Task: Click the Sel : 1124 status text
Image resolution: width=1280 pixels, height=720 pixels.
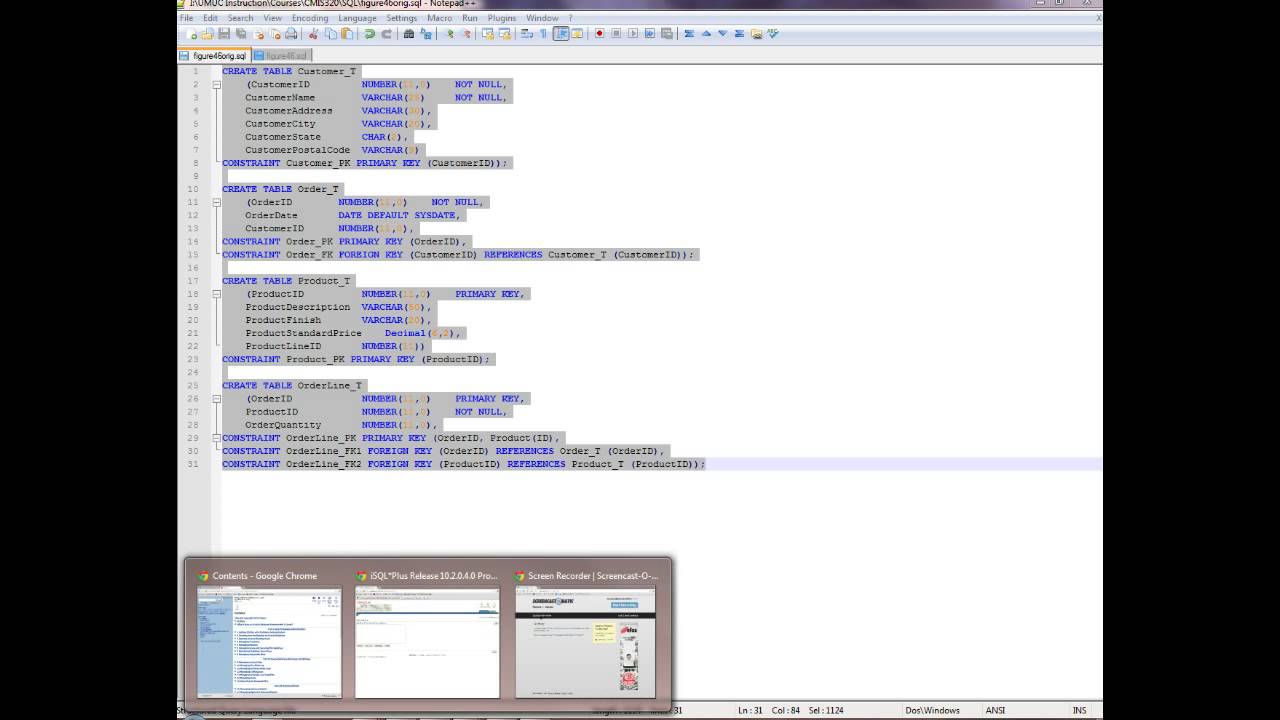Action: (x=825, y=710)
